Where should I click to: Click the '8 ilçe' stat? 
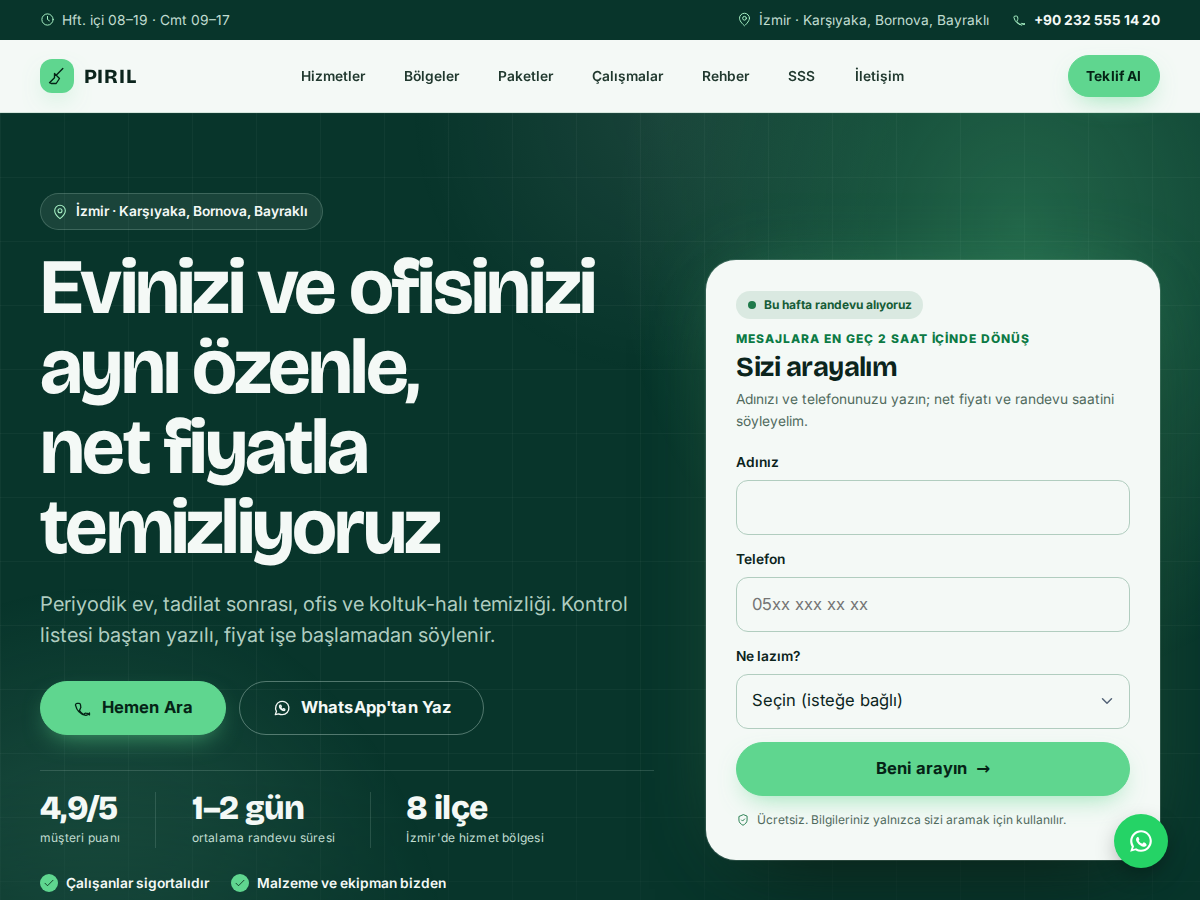coord(447,808)
